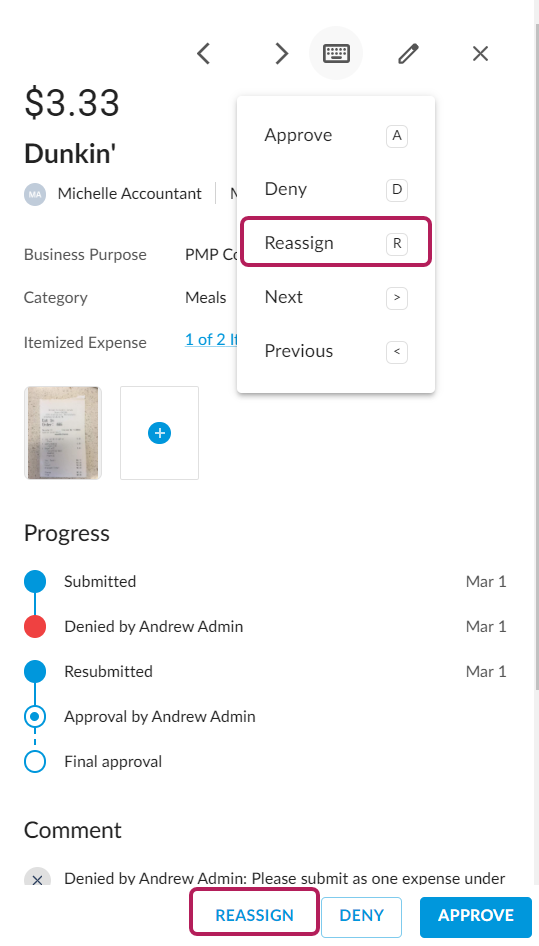Select Deny in shortcuts menu
Screen dimensions: 539x946
(x=336, y=189)
